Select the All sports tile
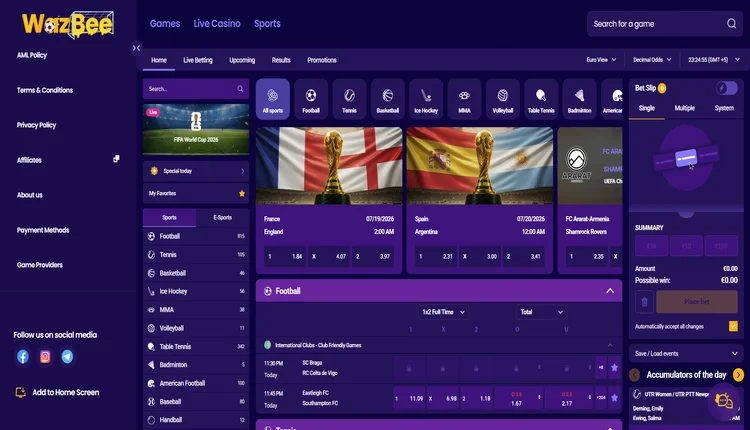 click(273, 99)
